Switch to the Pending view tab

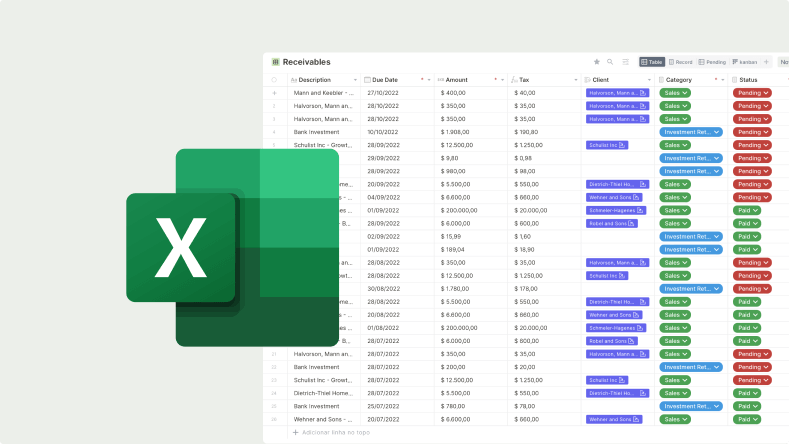(x=712, y=62)
